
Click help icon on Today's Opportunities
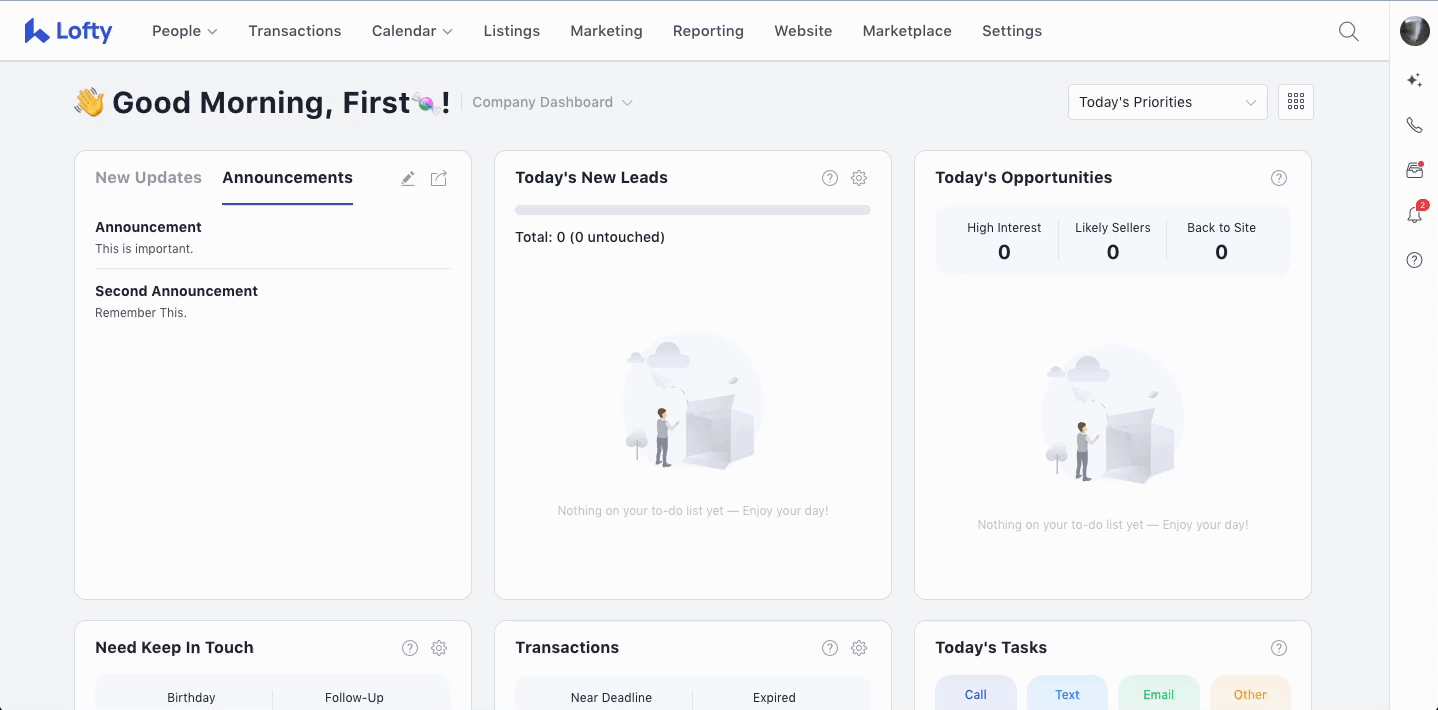(x=1278, y=178)
